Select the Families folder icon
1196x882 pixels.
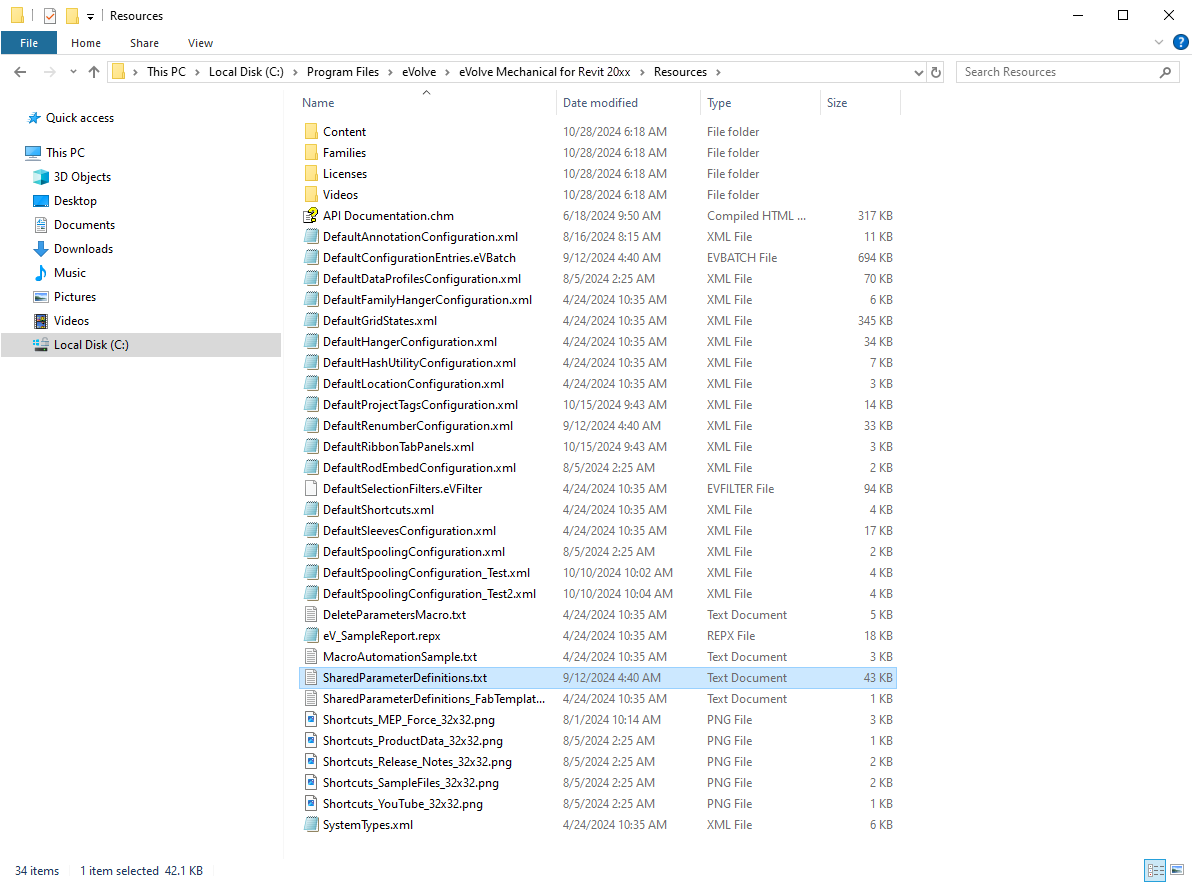pyautogui.click(x=310, y=153)
